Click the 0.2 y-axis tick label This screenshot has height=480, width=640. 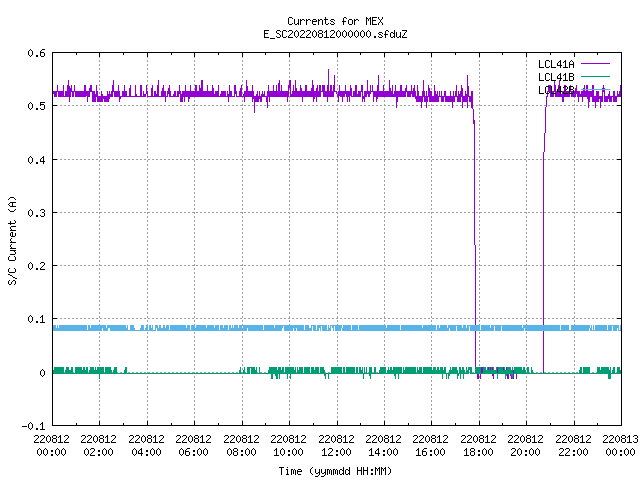coord(36,266)
